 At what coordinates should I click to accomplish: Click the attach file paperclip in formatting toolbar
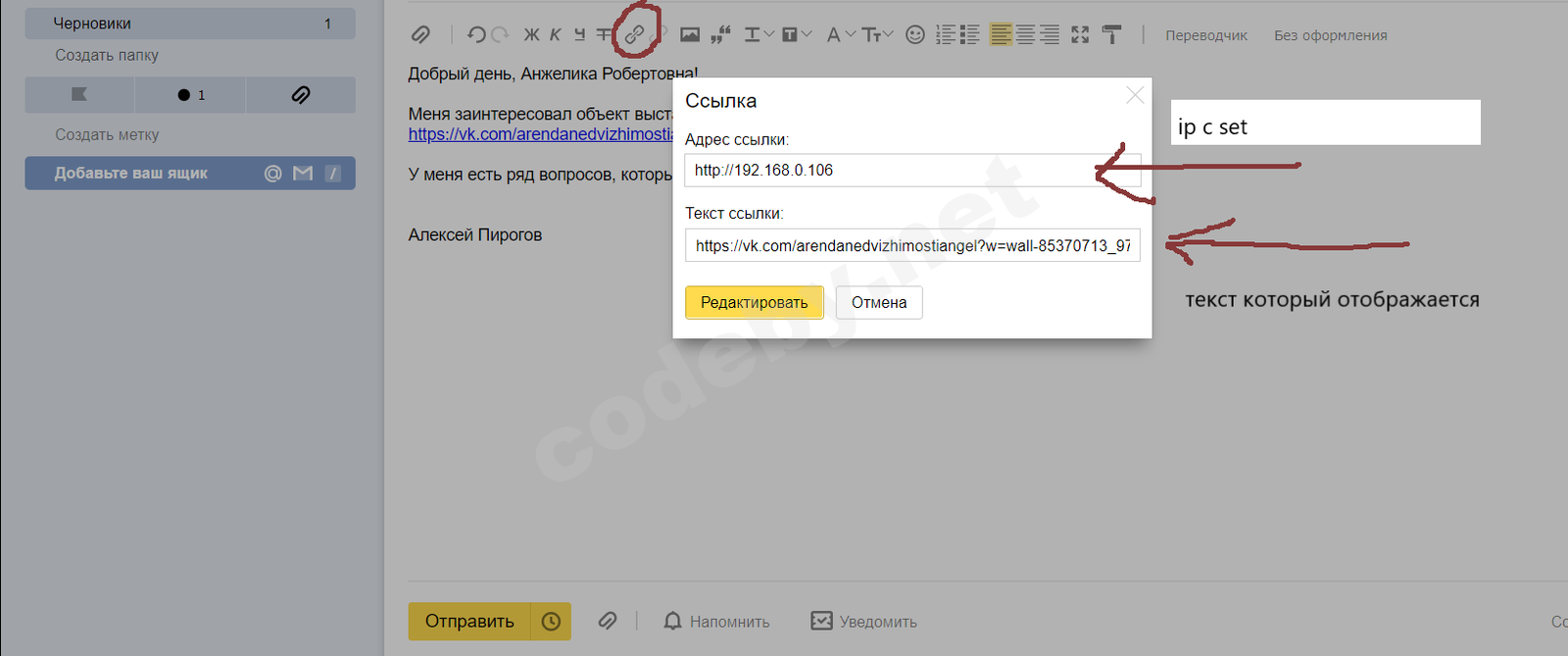pos(420,35)
